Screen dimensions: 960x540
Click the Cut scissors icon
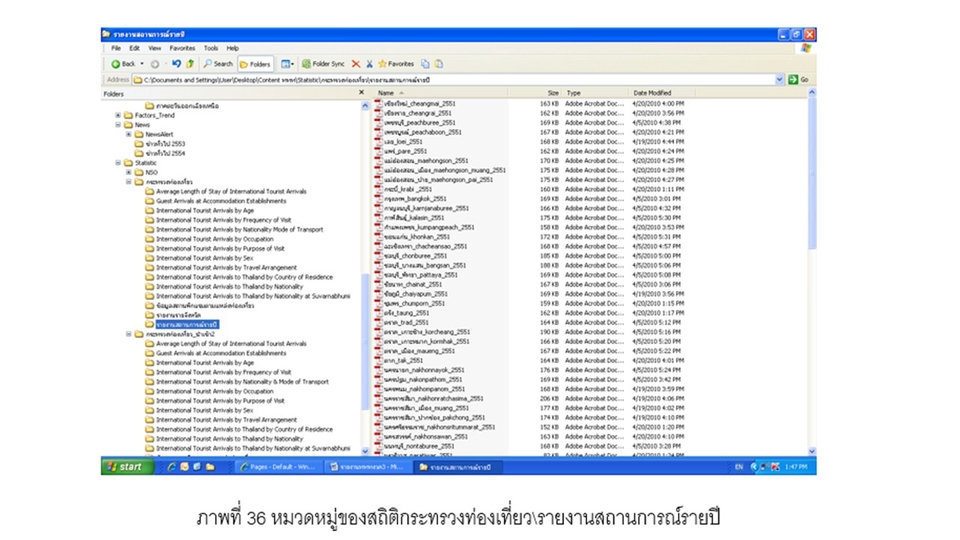(369, 64)
